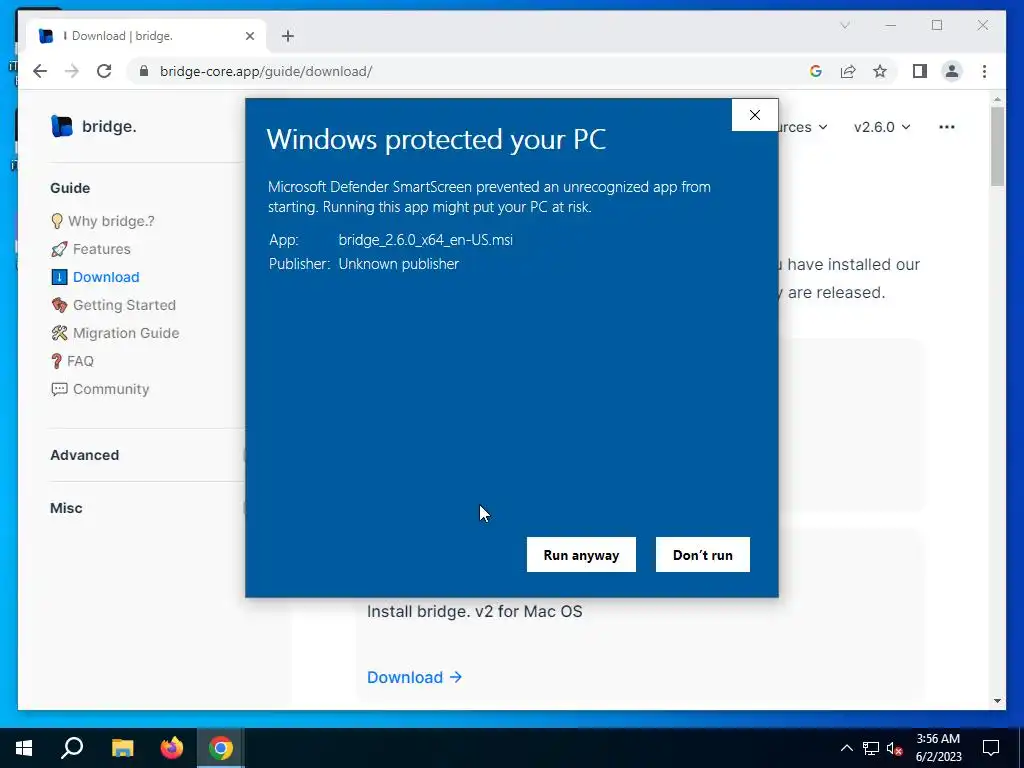This screenshot has height=768, width=1024.
Task: Open Community sidebar link
Action: pyautogui.click(x=100, y=389)
